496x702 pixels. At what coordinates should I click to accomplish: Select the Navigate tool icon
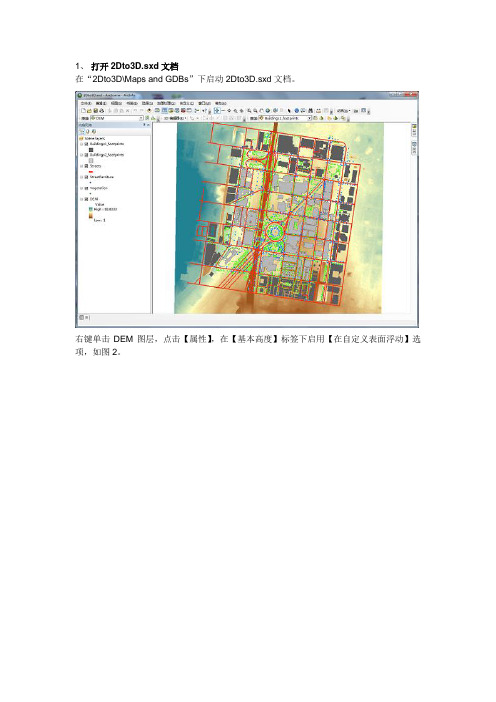217,111
